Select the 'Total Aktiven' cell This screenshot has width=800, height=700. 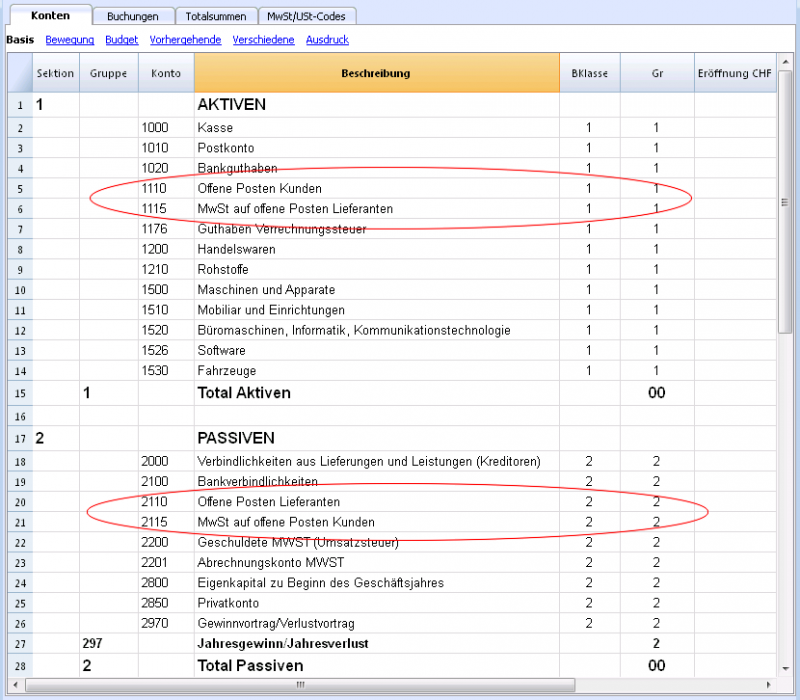pos(377,393)
